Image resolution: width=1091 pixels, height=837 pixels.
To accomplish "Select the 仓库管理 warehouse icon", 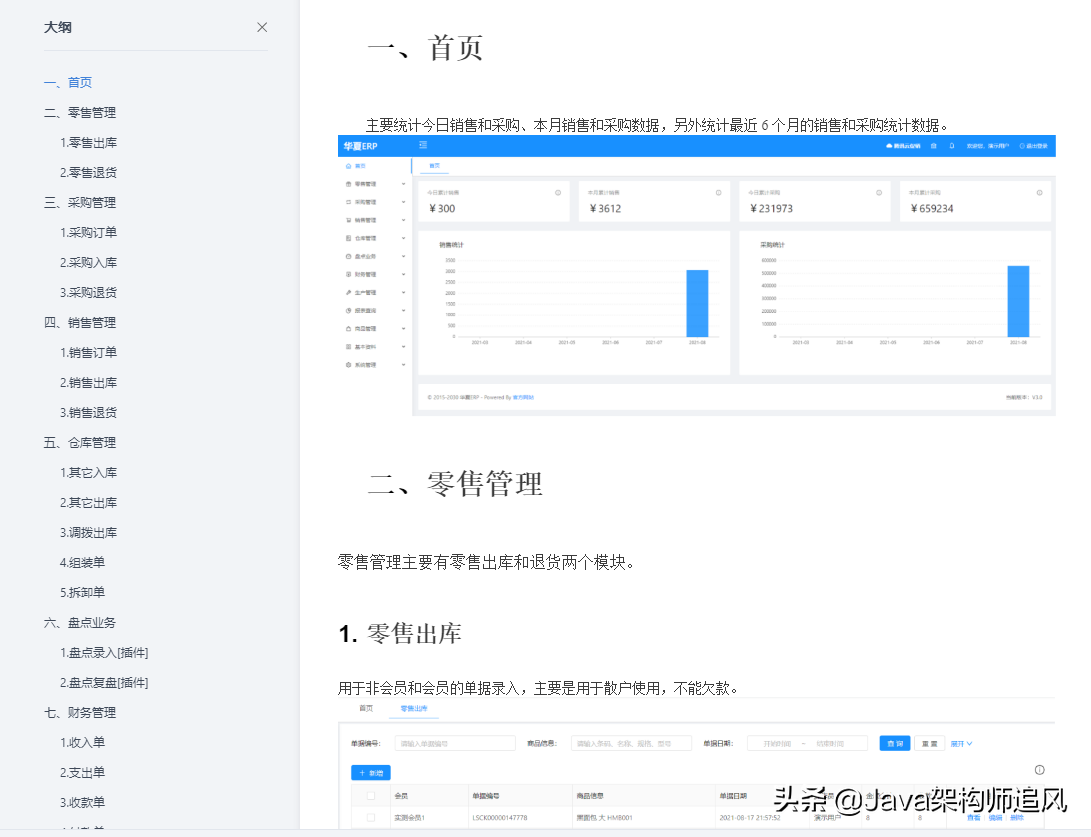I will point(348,238).
